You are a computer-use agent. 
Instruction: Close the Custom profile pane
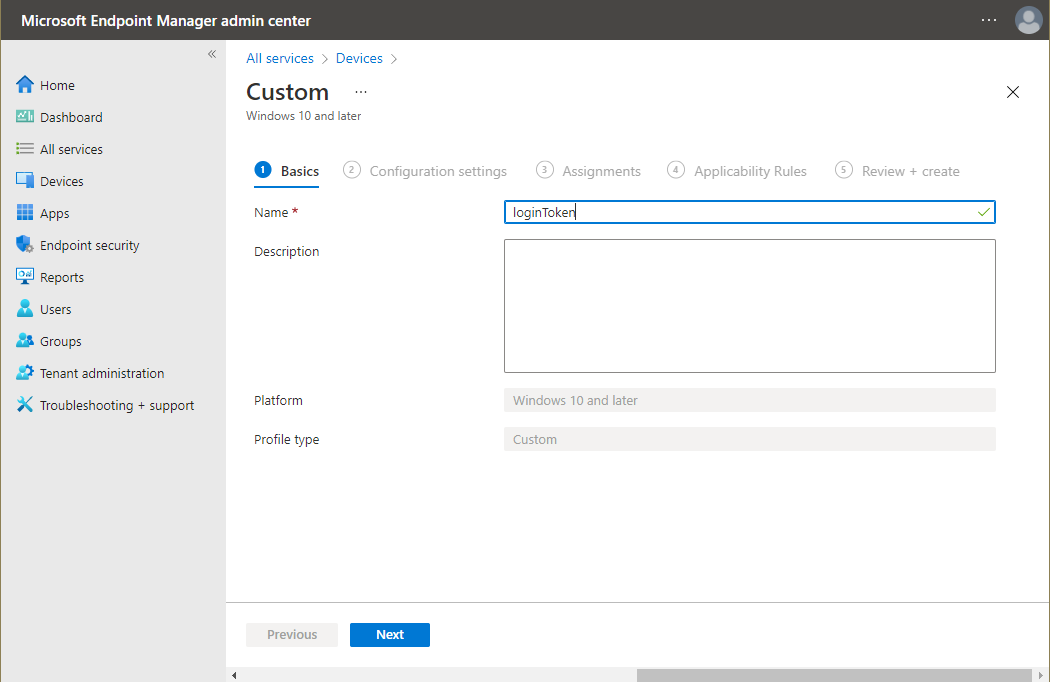point(1012,92)
